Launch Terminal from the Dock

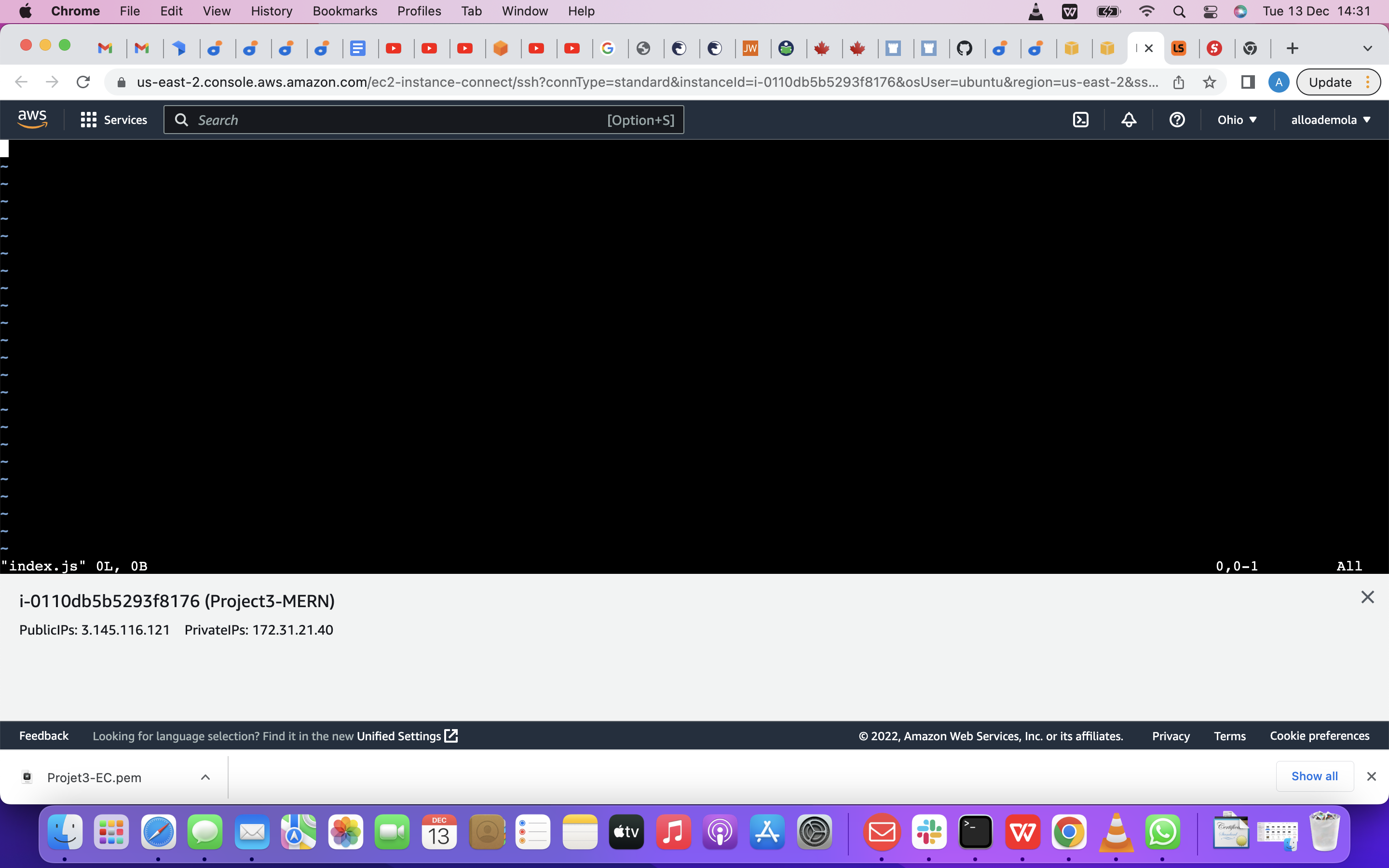point(976,832)
